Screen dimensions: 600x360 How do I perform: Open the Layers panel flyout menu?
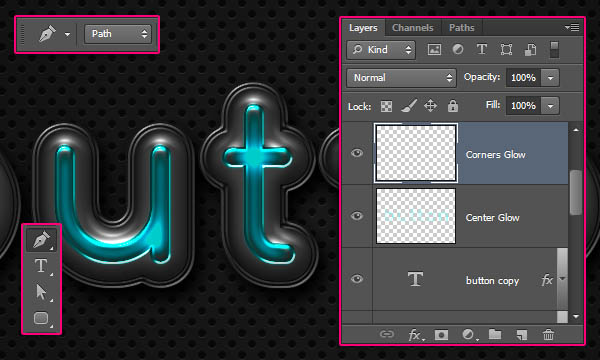[x=572, y=28]
